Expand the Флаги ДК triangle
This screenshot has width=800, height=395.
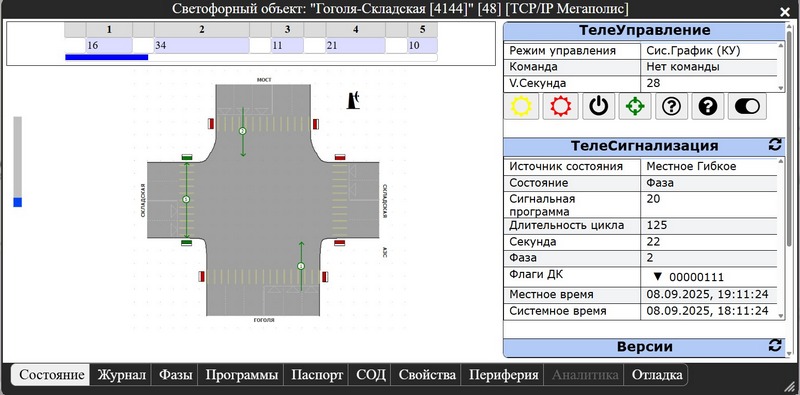click(x=657, y=277)
